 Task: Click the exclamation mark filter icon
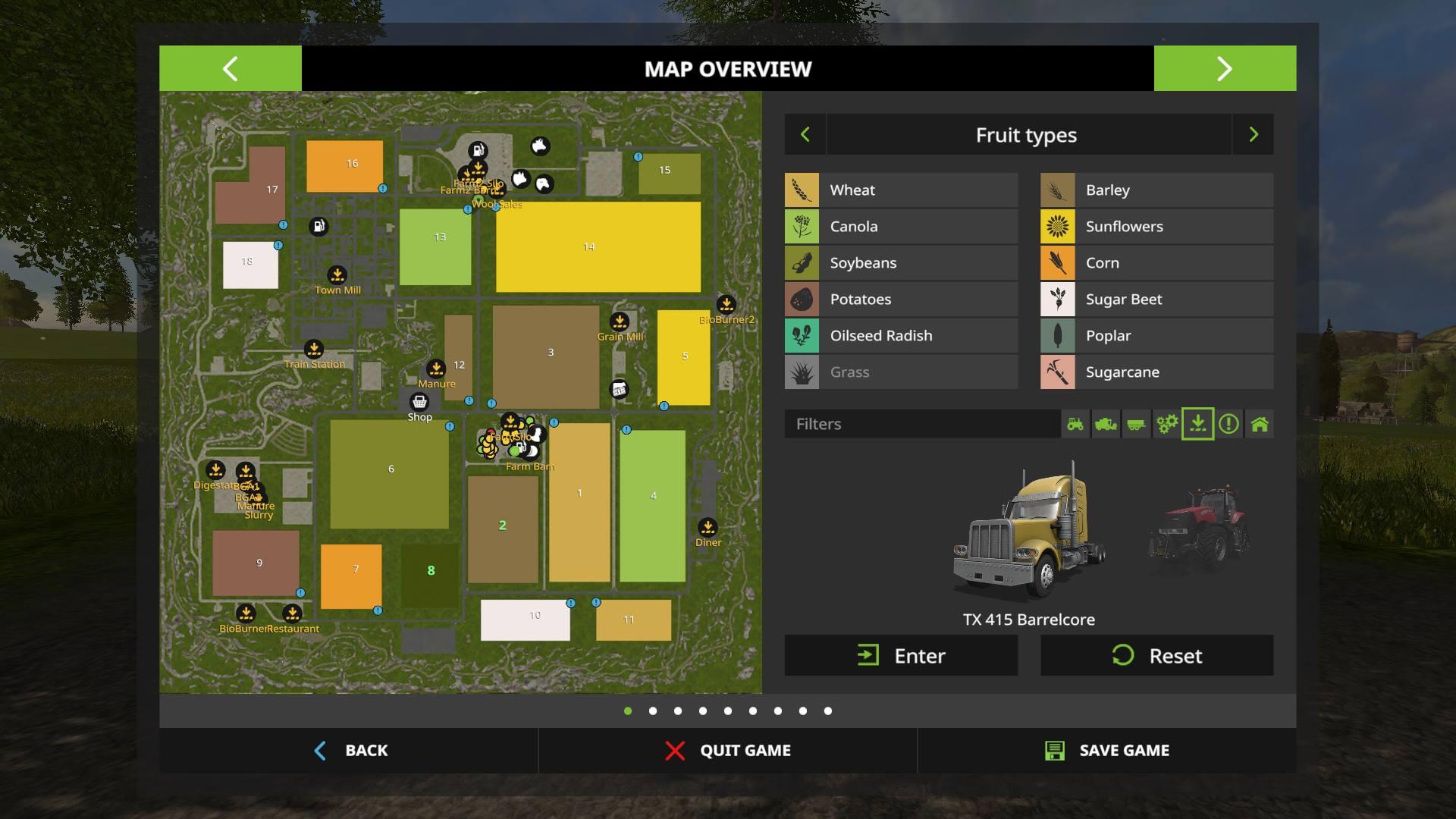click(1228, 425)
